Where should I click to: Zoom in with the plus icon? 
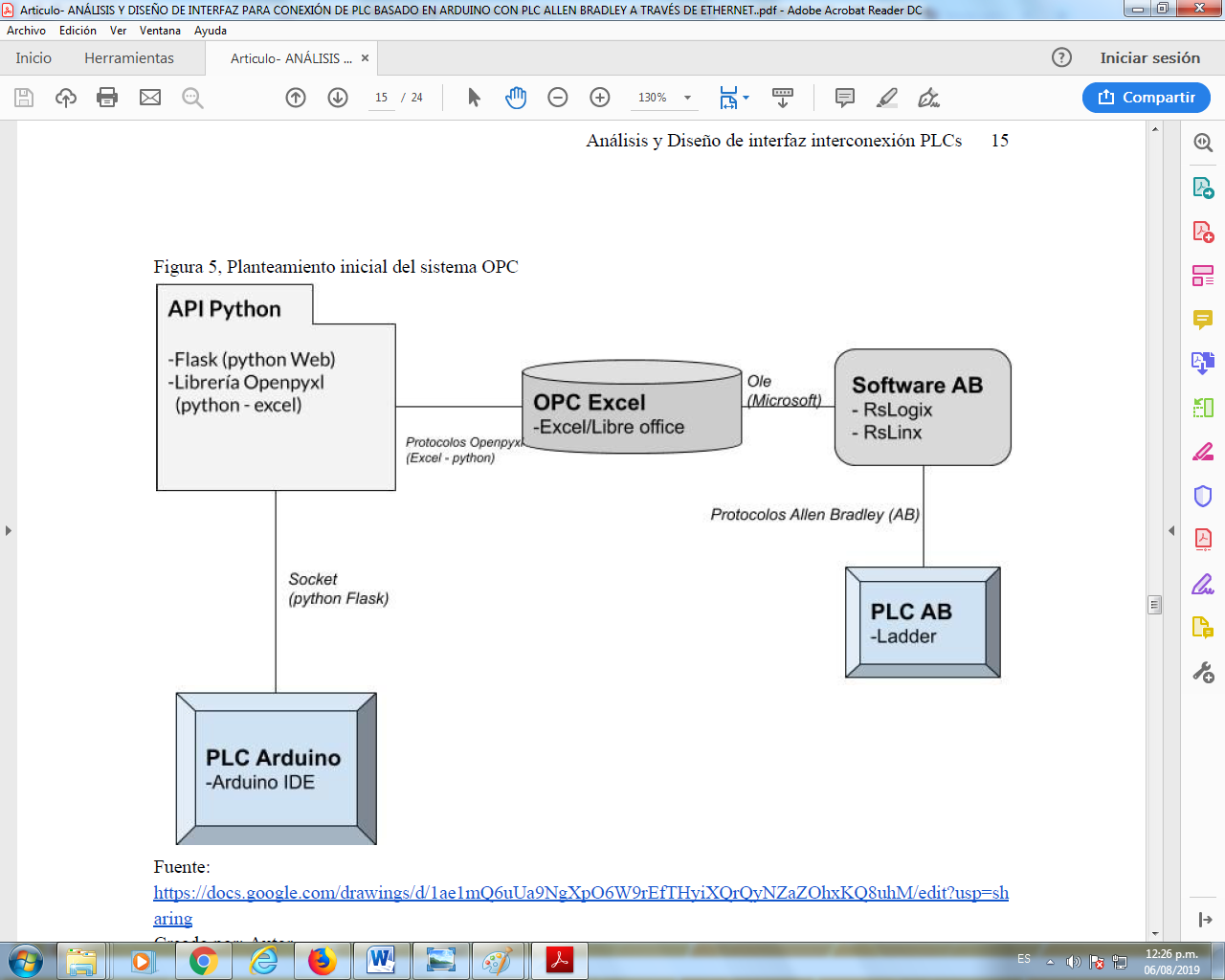(600, 98)
